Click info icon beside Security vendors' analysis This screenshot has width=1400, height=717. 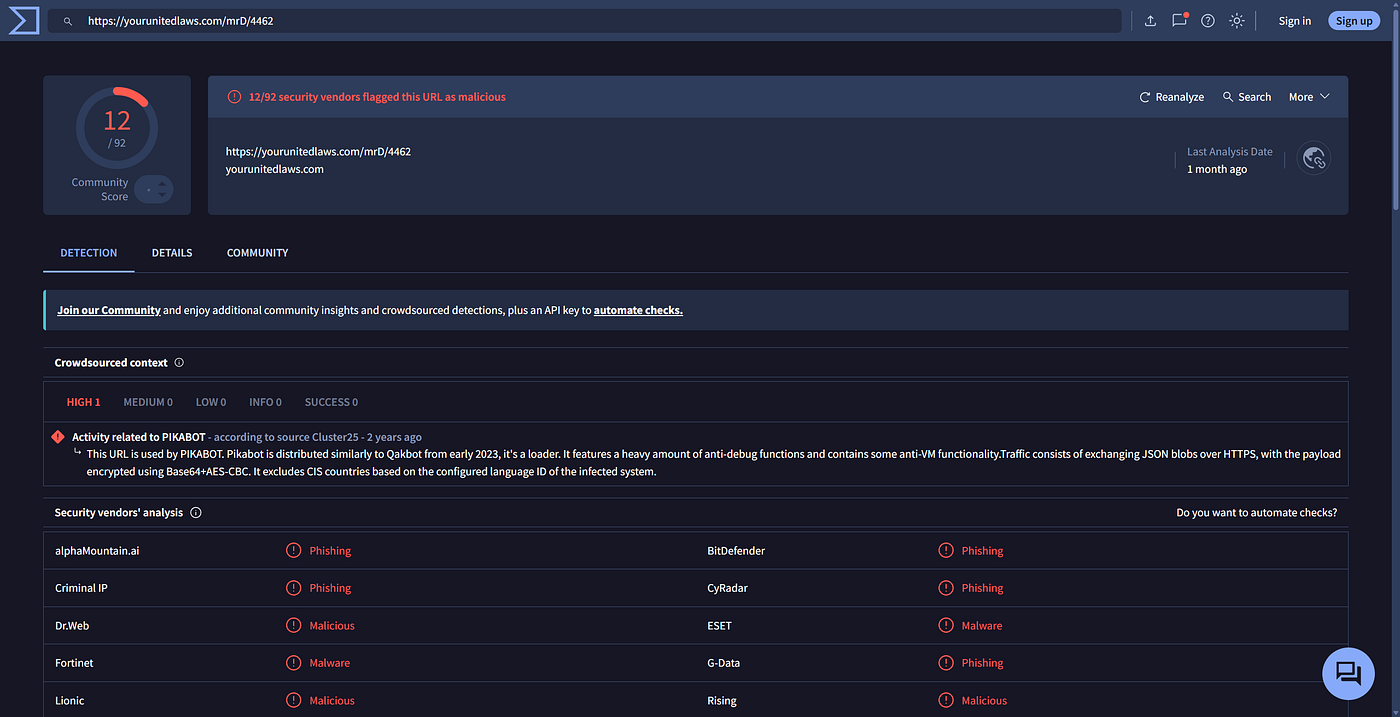pos(196,513)
